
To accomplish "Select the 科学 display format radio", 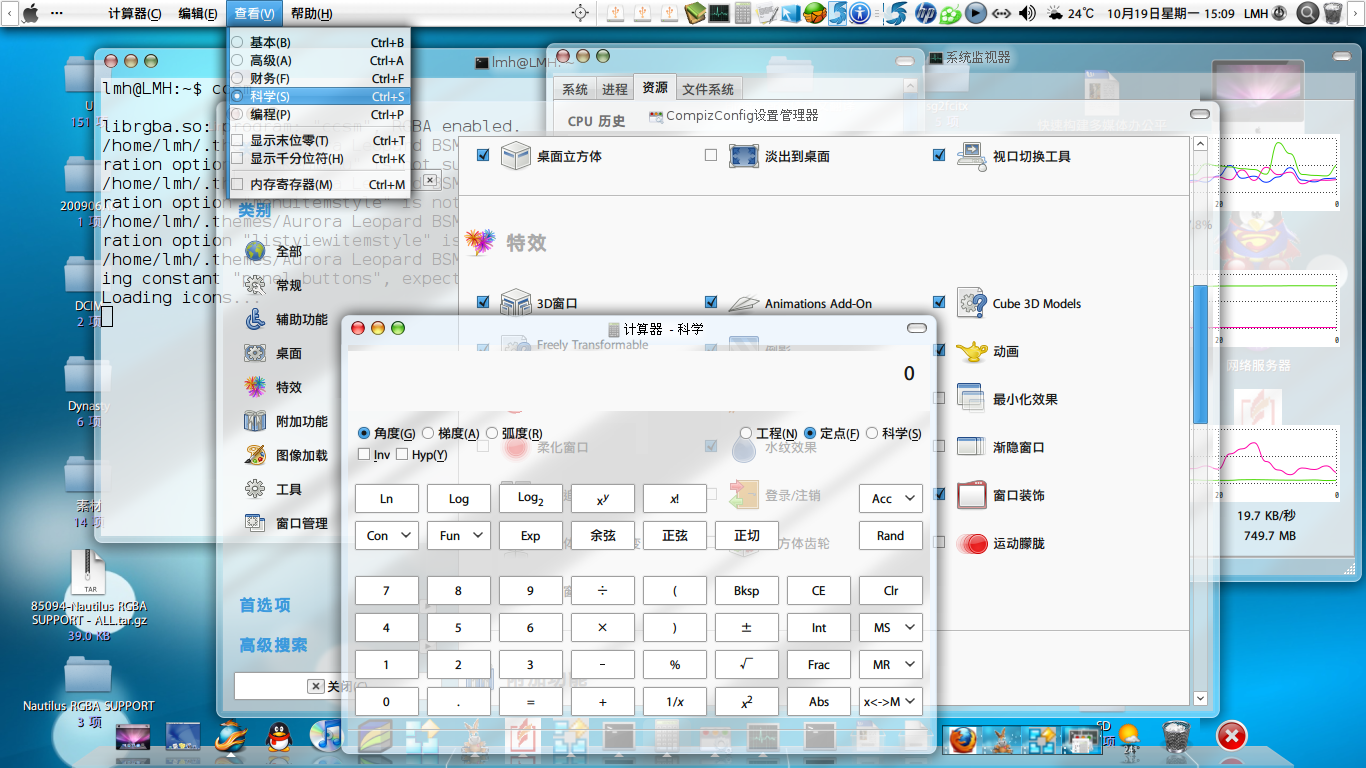I will 872,433.
